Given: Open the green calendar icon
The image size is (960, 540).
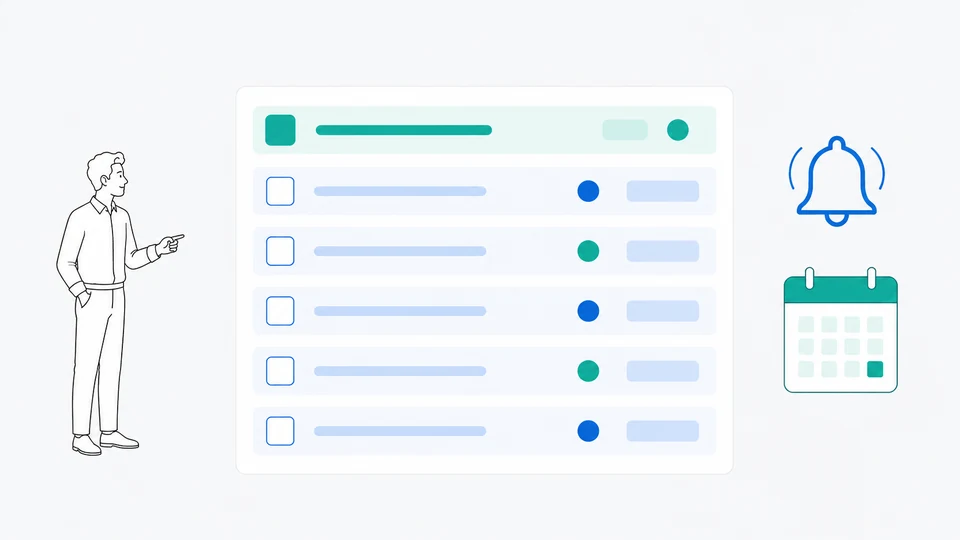Looking at the screenshot, I should pos(841,330).
